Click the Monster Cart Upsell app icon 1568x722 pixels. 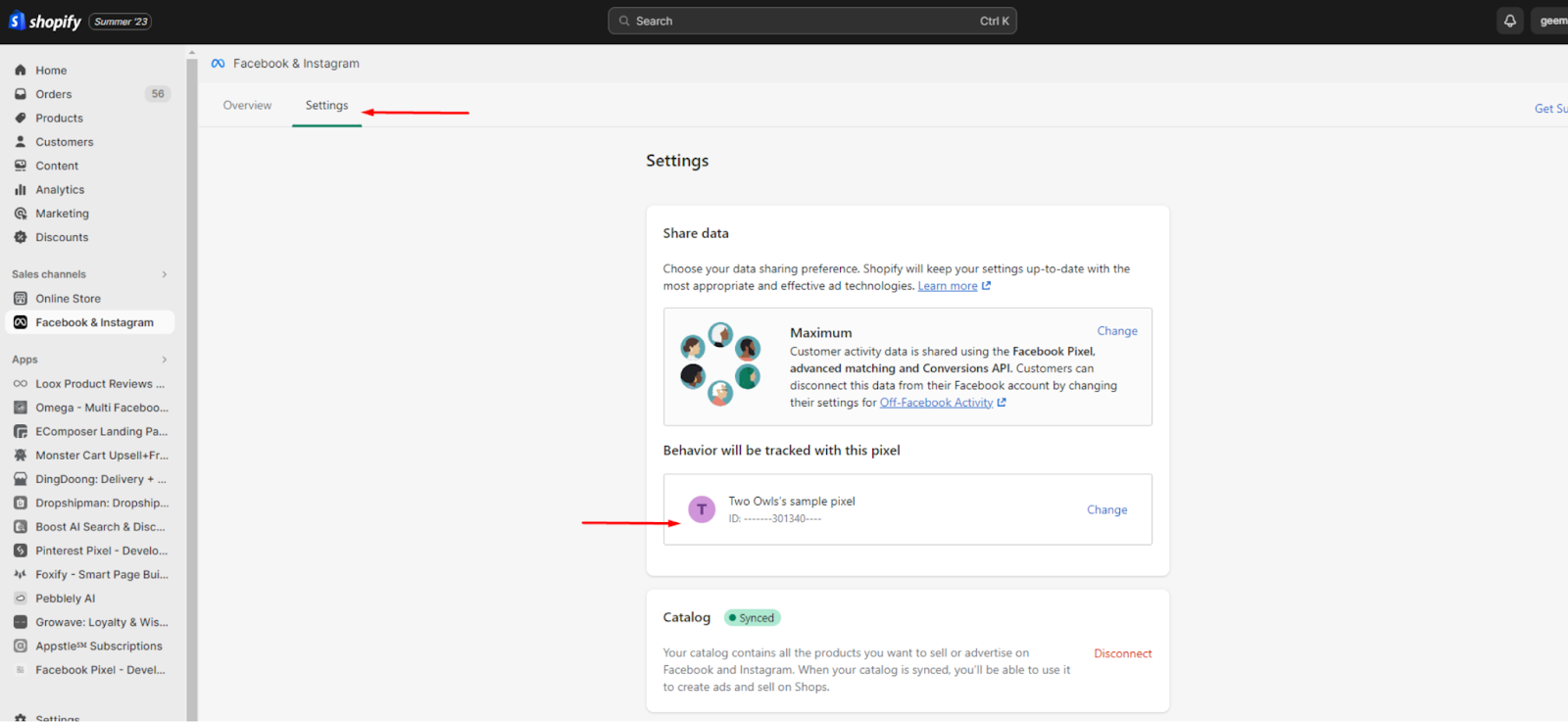[21, 456]
